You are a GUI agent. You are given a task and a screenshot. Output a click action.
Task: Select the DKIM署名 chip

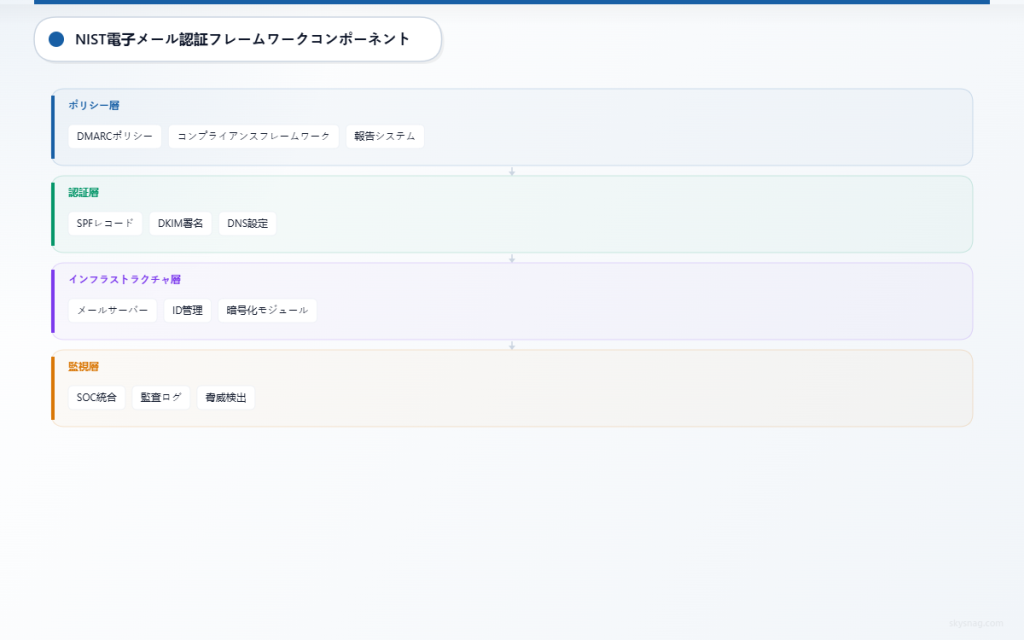pos(181,224)
